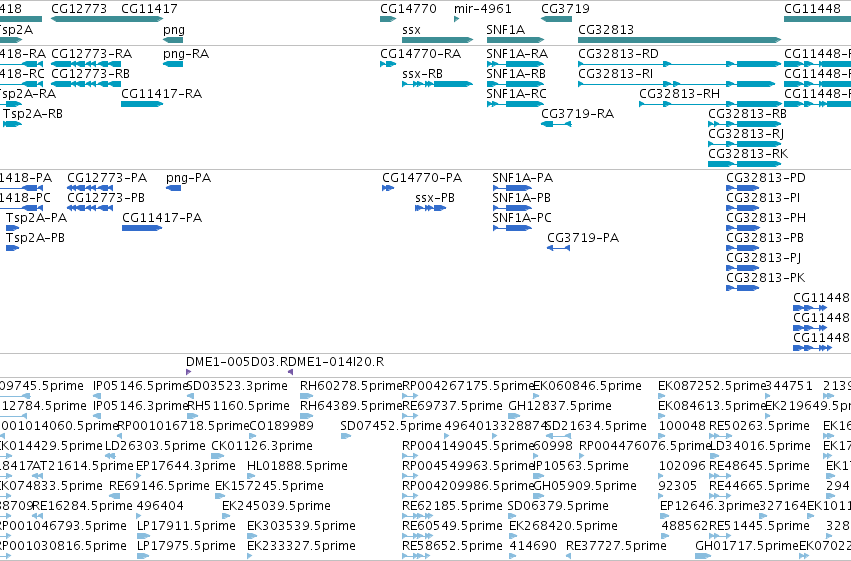Select transcript CG12773-RB

86,84
